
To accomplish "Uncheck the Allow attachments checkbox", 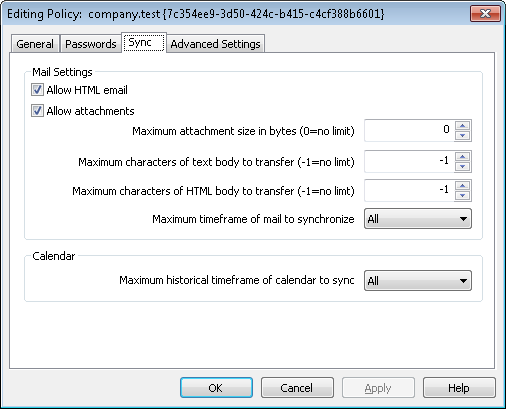I will click(x=37, y=111).
